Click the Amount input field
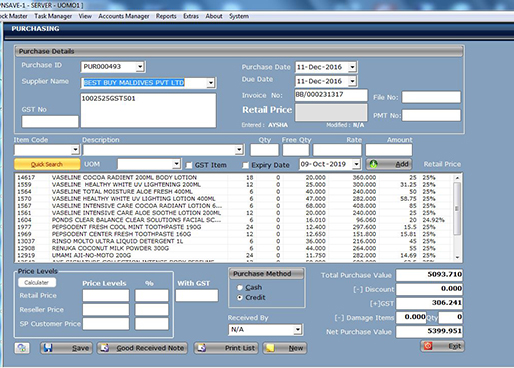The image size is (514, 368). coord(389,150)
